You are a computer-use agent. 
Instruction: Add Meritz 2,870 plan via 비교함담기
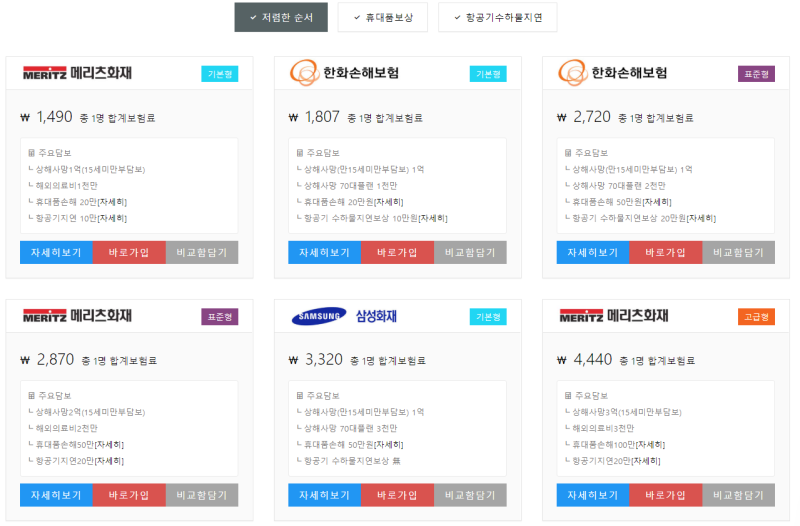click(x=202, y=495)
